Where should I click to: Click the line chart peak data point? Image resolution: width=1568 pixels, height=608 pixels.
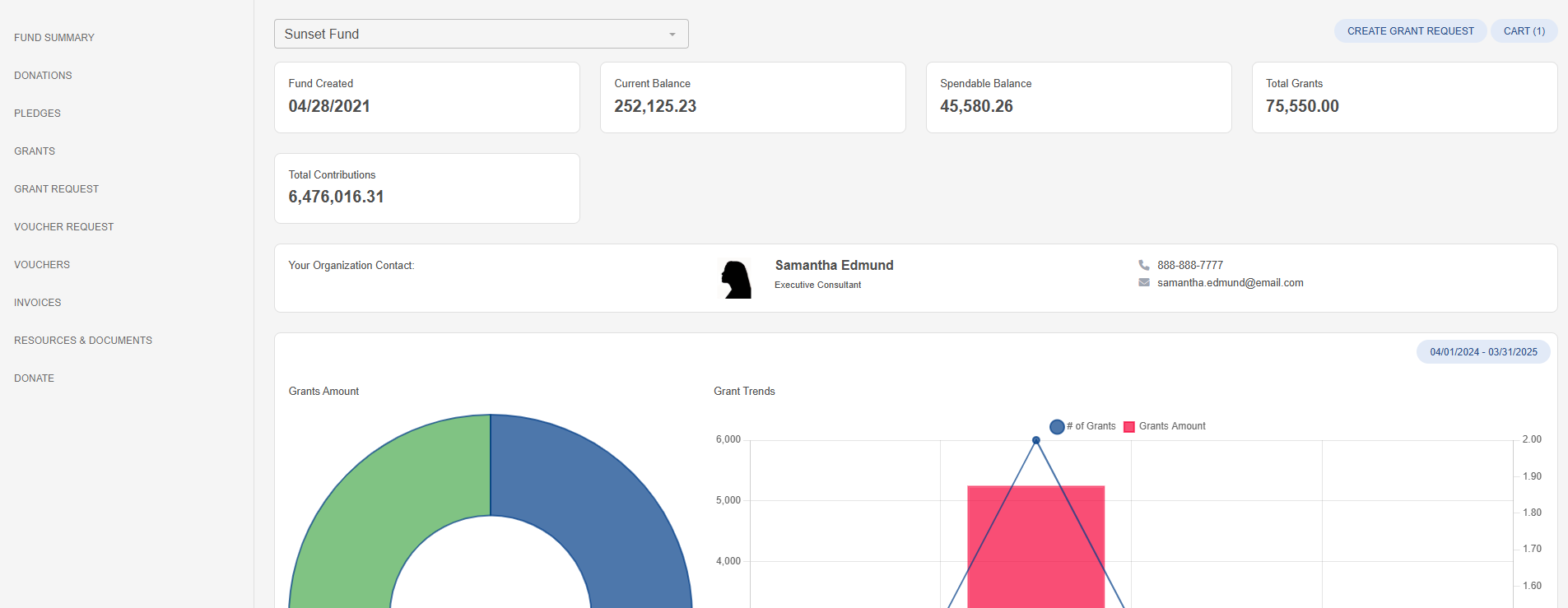[x=1036, y=440]
